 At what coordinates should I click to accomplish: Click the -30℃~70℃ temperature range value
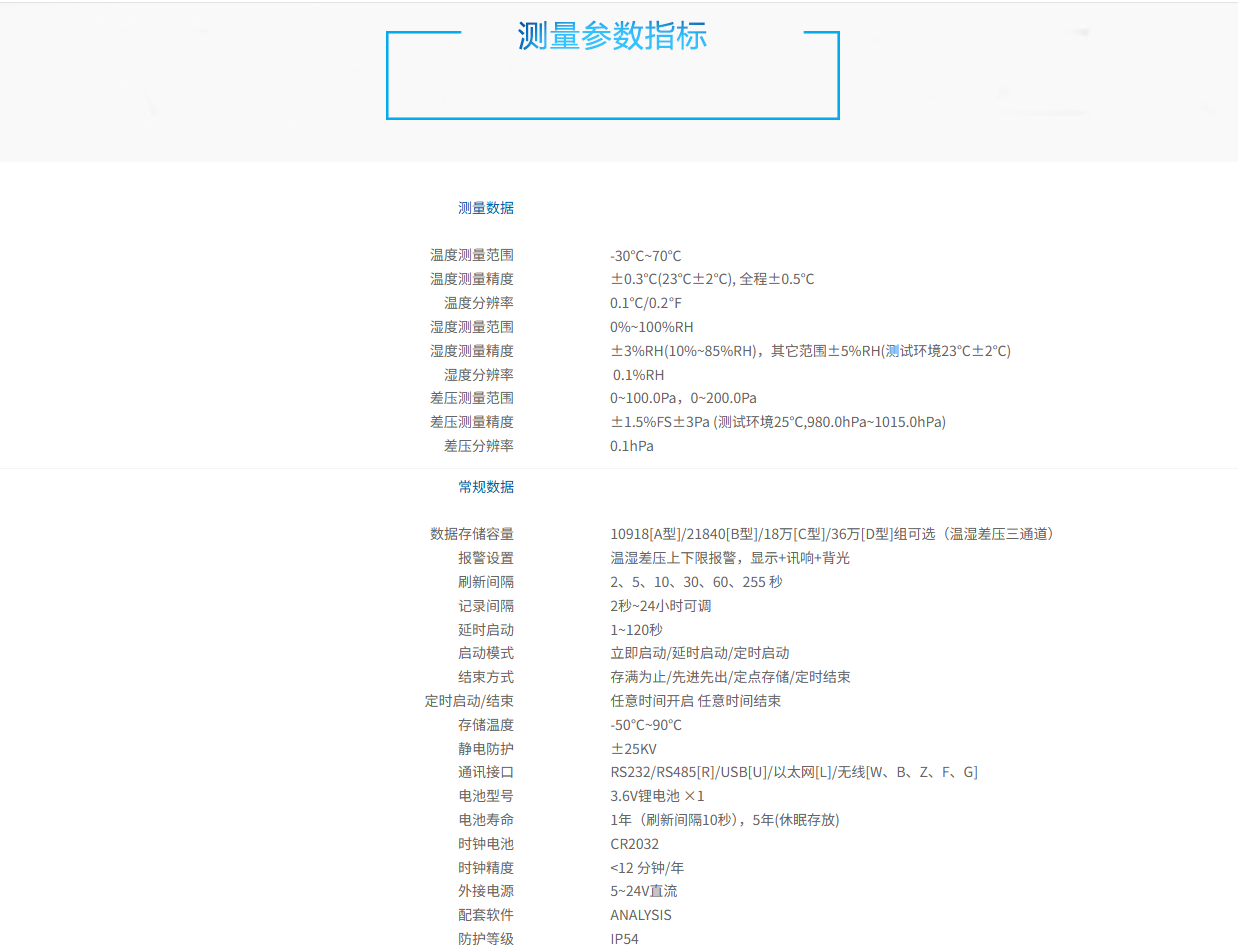[x=645, y=256]
